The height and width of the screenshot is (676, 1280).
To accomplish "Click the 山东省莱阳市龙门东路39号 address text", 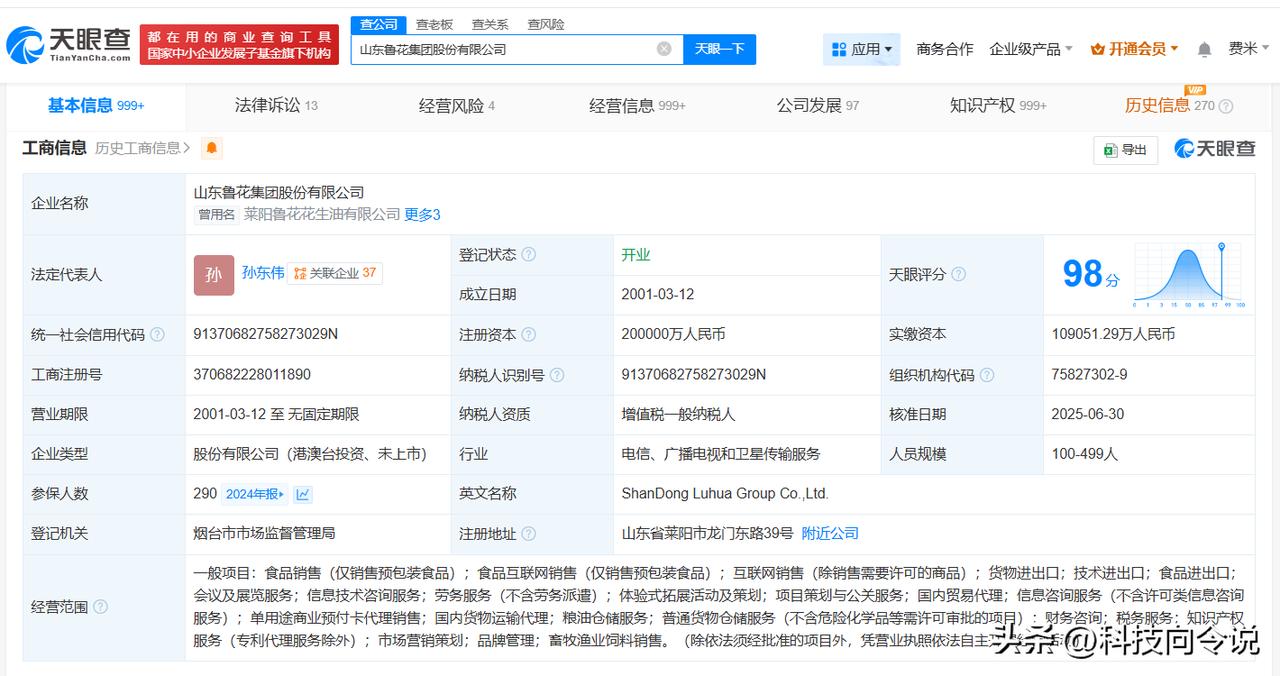I will 708,534.
